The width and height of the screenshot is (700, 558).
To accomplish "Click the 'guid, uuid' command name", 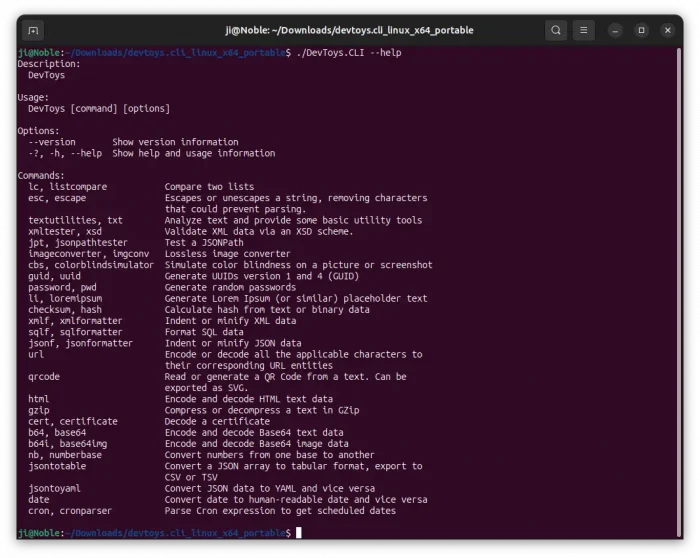I will (x=54, y=276).
